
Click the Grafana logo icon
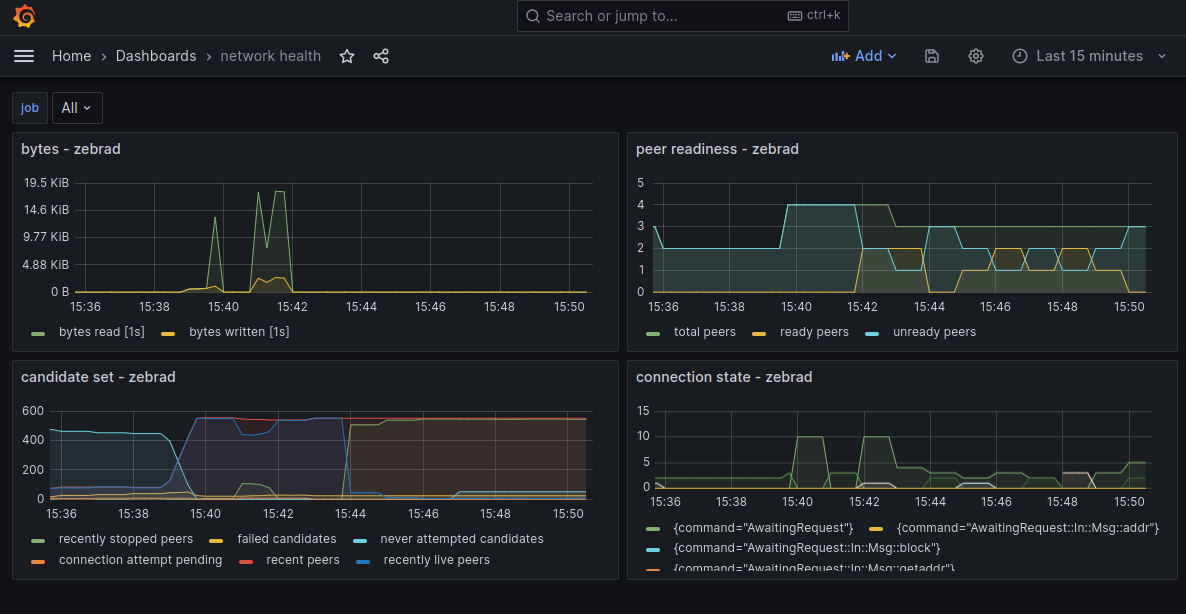pyautogui.click(x=25, y=16)
